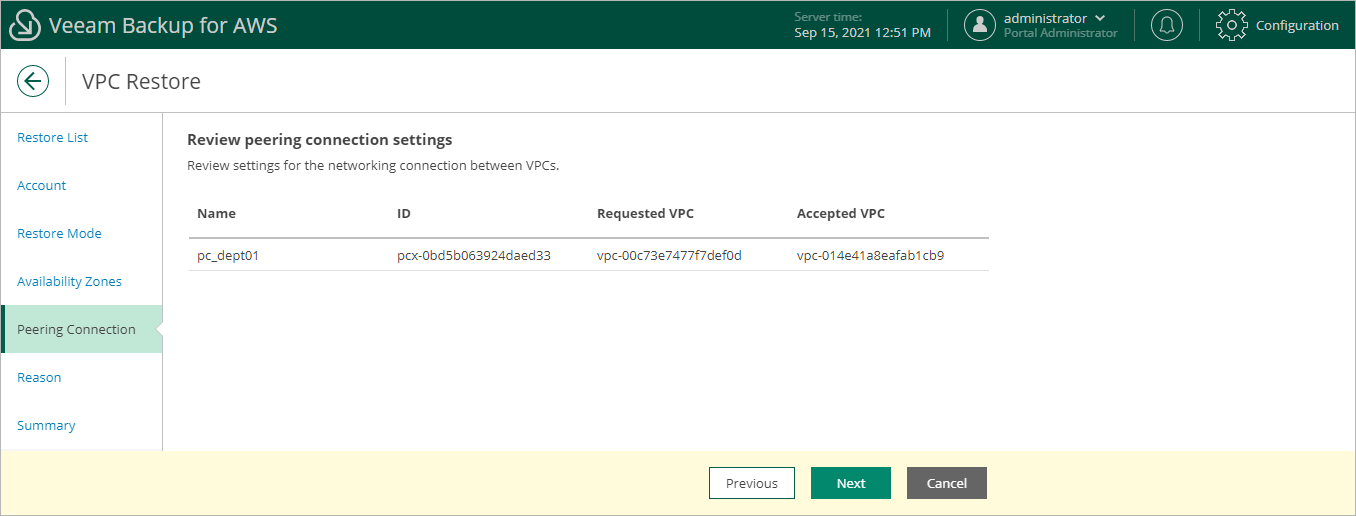Expand the administrator account dropdown arrow

pos(1101,18)
